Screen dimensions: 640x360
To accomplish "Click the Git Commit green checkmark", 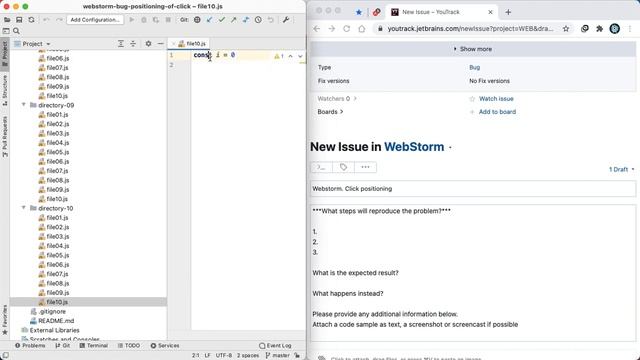I will (x=222, y=20).
